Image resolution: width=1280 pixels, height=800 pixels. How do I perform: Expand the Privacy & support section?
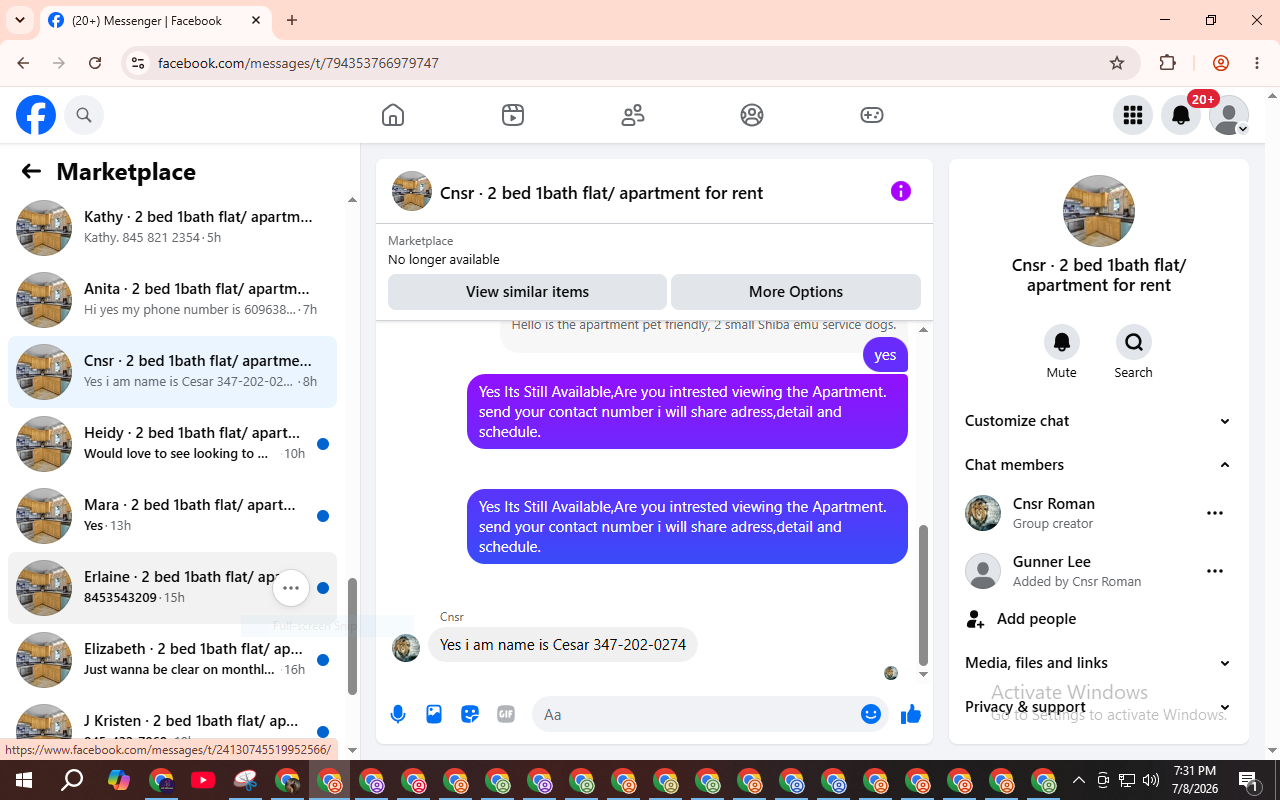click(x=1099, y=707)
